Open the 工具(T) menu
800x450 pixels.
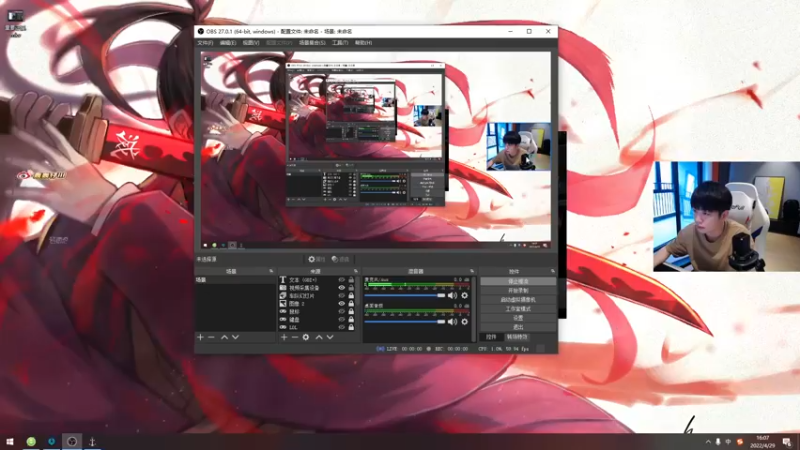click(340, 43)
